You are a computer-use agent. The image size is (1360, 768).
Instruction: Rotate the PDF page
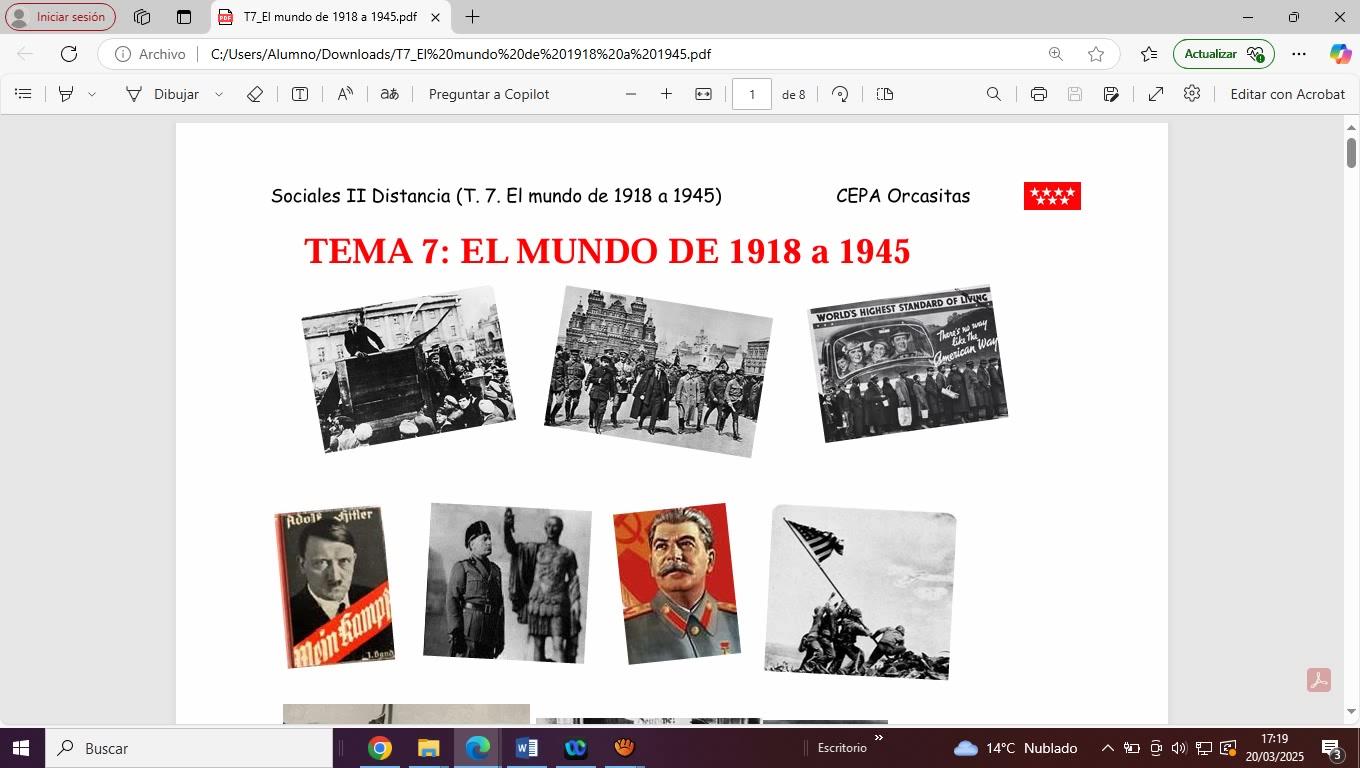tap(840, 94)
